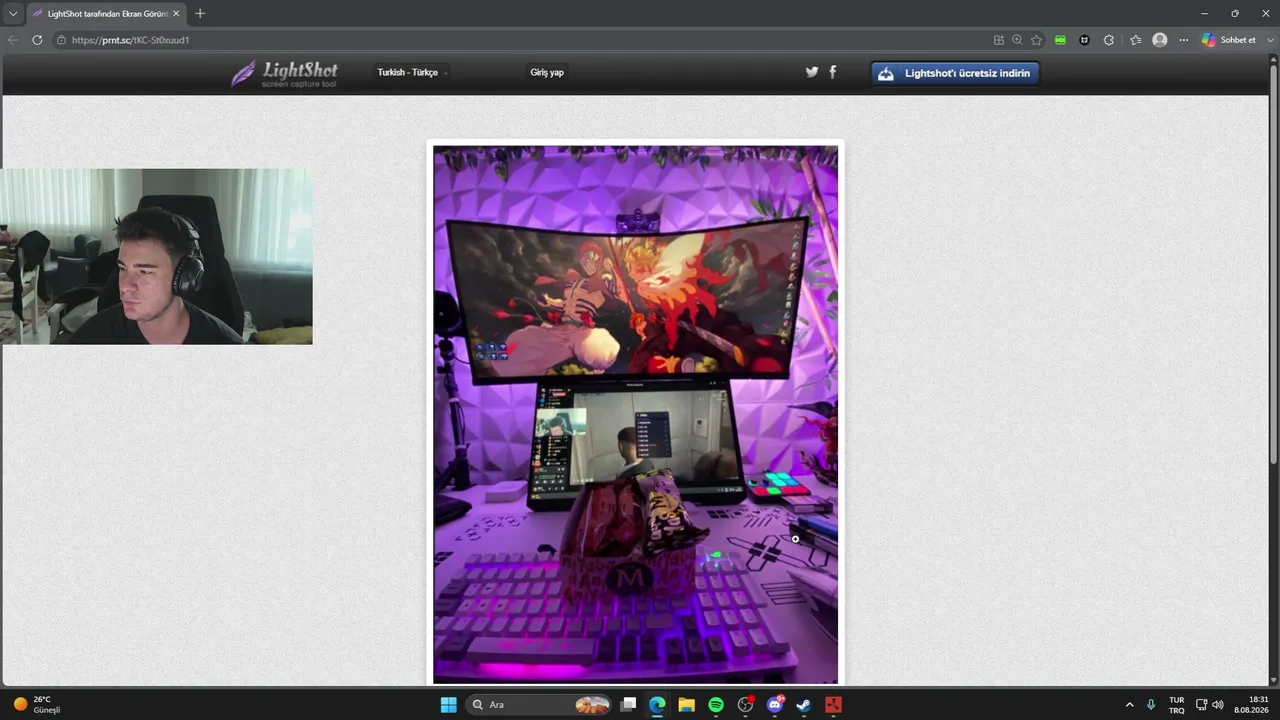Add page to favorites with star icon
Image resolution: width=1280 pixels, height=720 pixels.
pos(1036,40)
